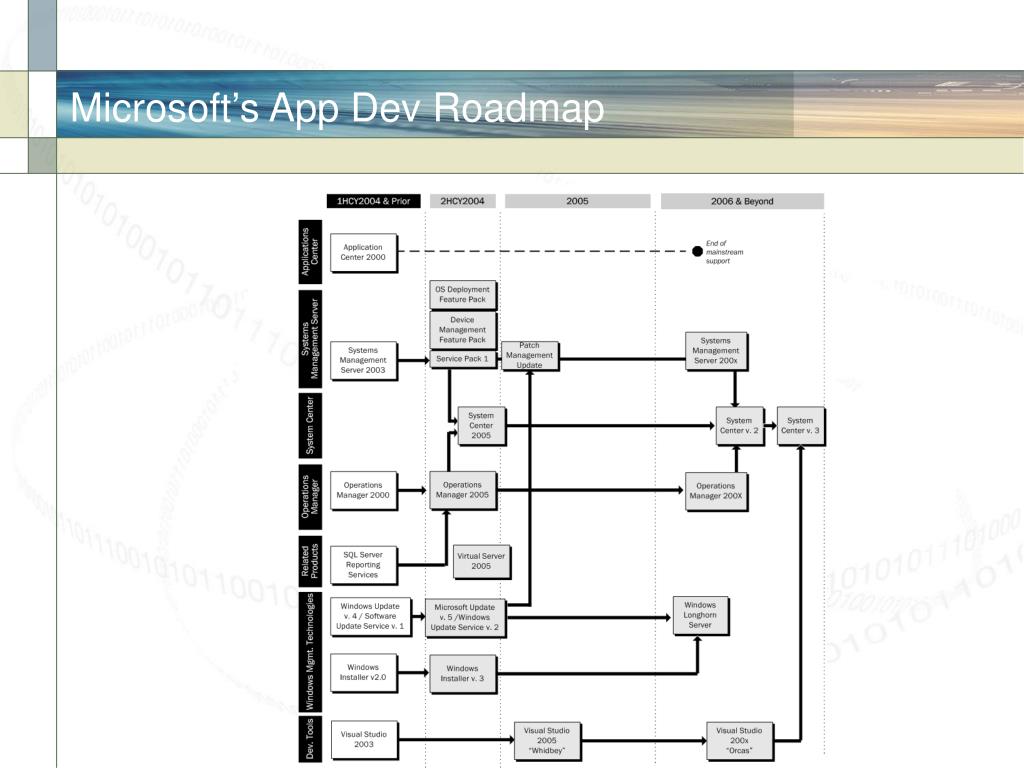Select the System Center v. 2 box
Screen dimensions: 1024x768
pyautogui.click(x=739, y=426)
